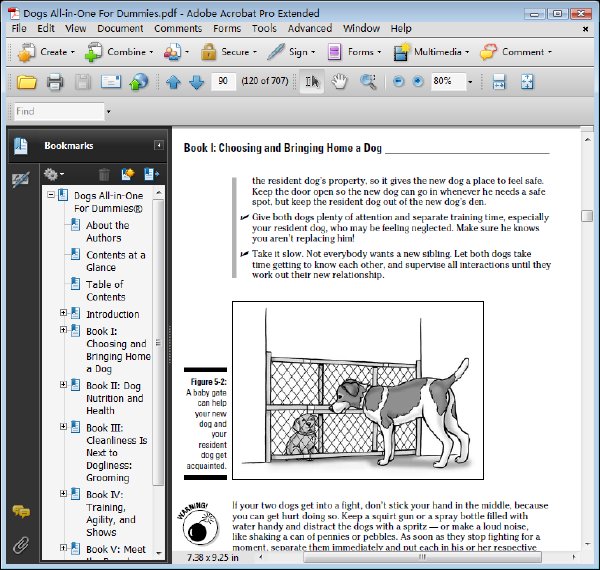Select the Hand tool
This screenshot has width=600, height=570.
click(339, 81)
